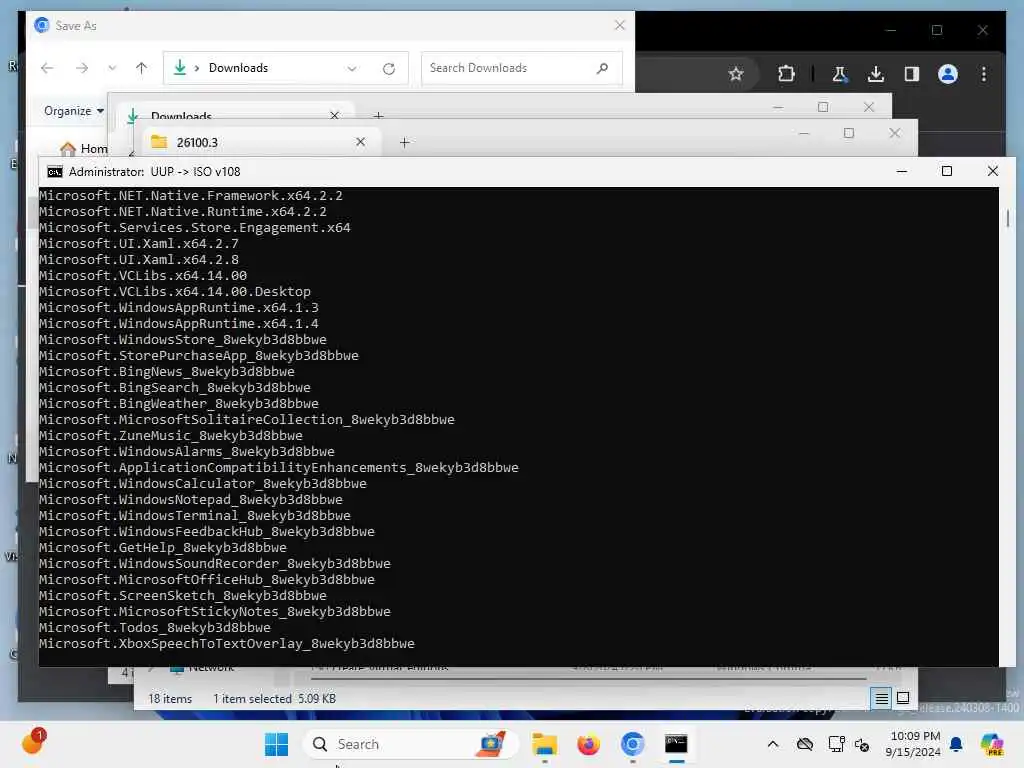The width and height of the screenshot is (1024, 768).
Task: Close the Downloads Explorer tab
Action: [x=335, y=115]
